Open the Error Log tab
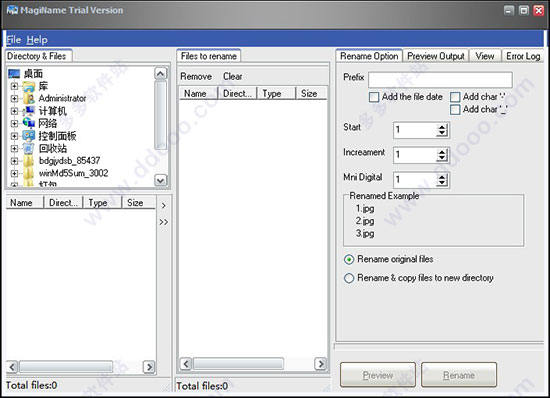 click(523, 56)
